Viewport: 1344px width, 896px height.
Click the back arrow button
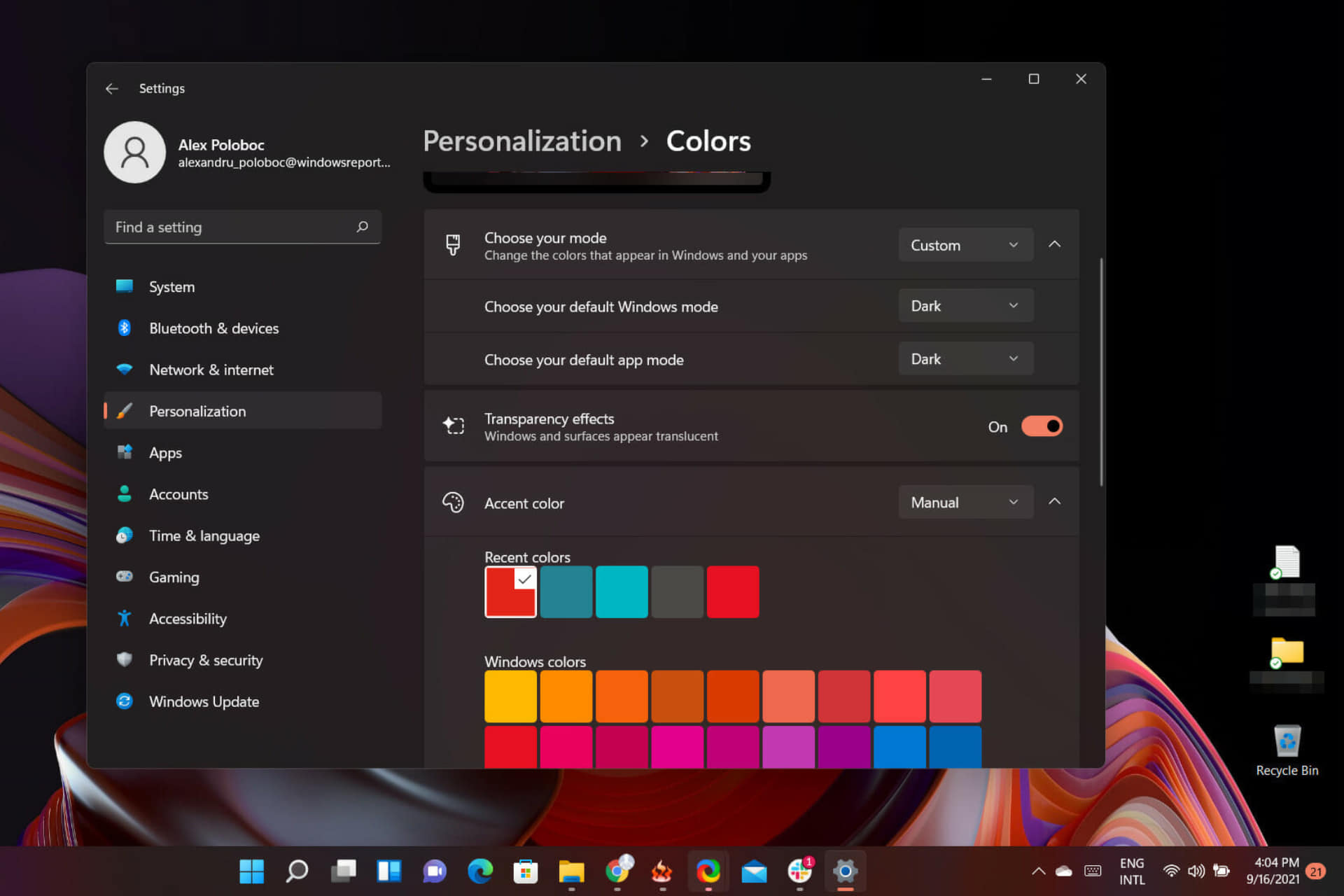pyautogui.click(x=112, y=88)
